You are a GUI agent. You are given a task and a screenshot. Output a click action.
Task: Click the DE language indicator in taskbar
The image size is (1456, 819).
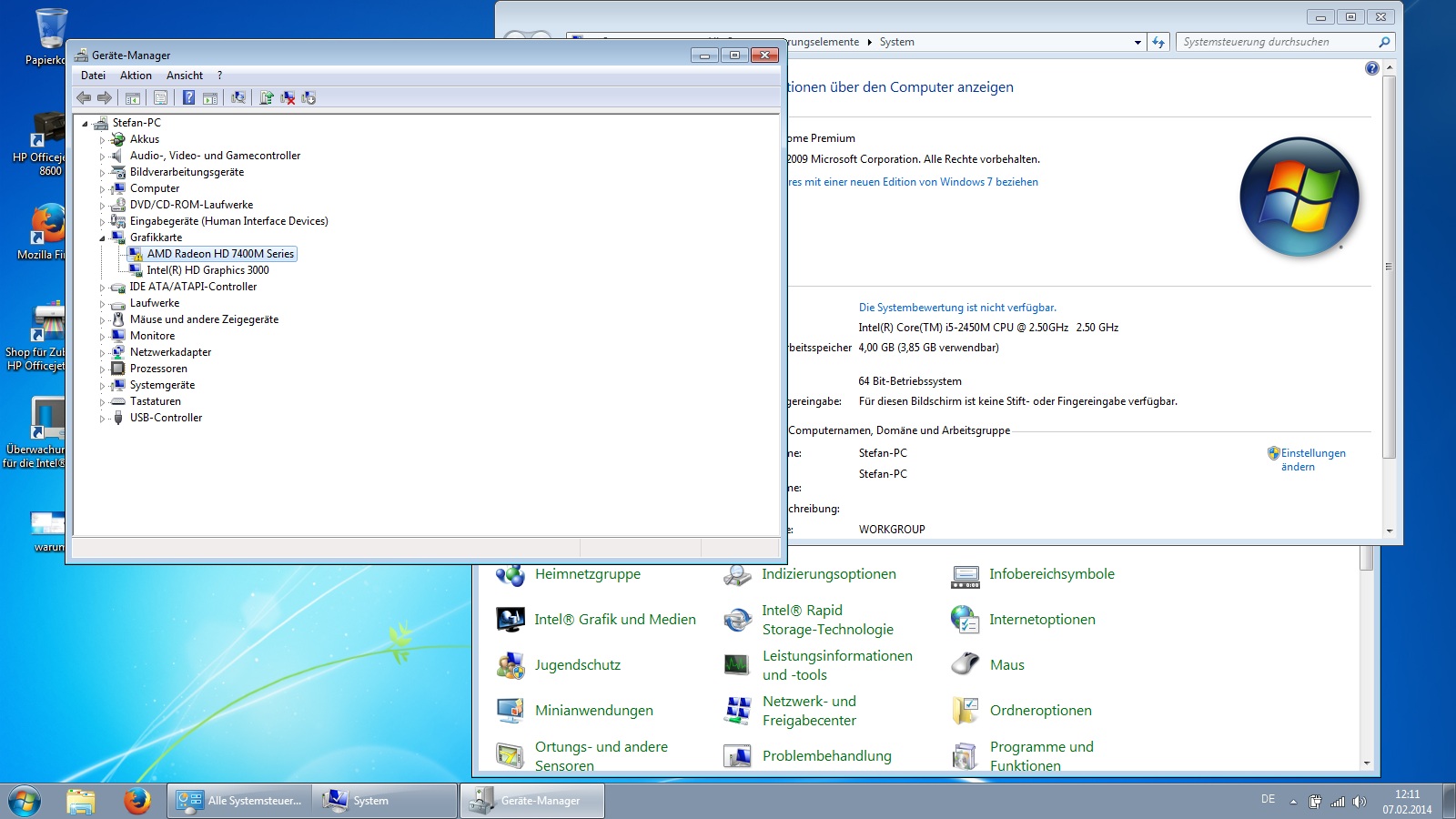(x=1268, y=799)
